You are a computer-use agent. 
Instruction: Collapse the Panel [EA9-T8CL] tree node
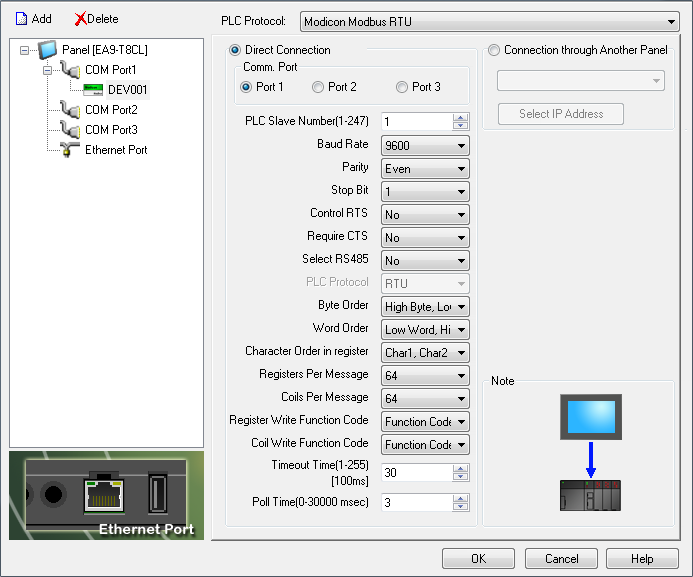(25, 50)
